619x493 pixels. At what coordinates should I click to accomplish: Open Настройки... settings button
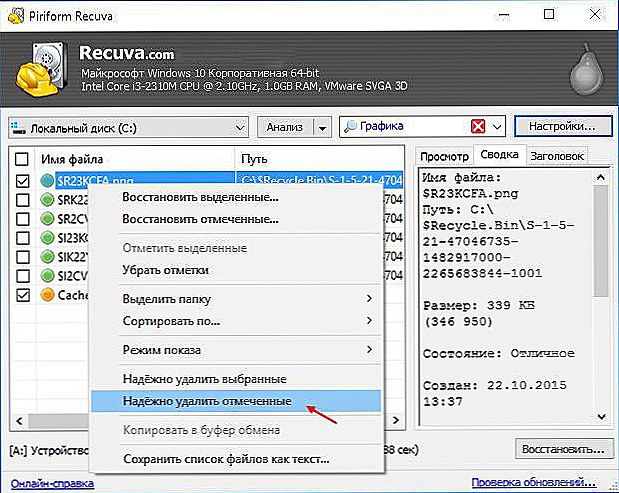point(563,127)
